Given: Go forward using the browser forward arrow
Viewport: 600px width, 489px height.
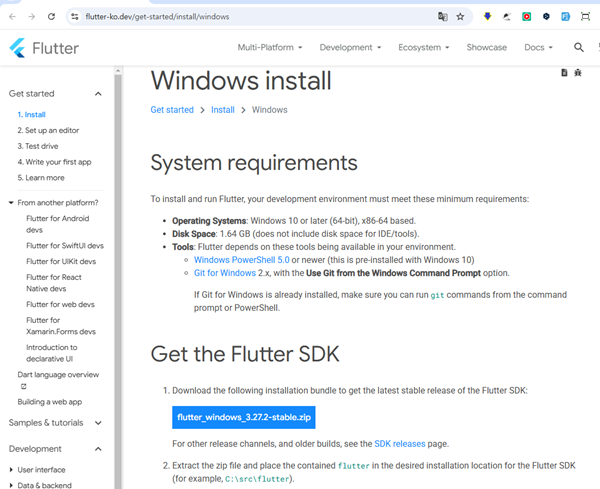Looking at the screenshot, I should click(32, 16).
